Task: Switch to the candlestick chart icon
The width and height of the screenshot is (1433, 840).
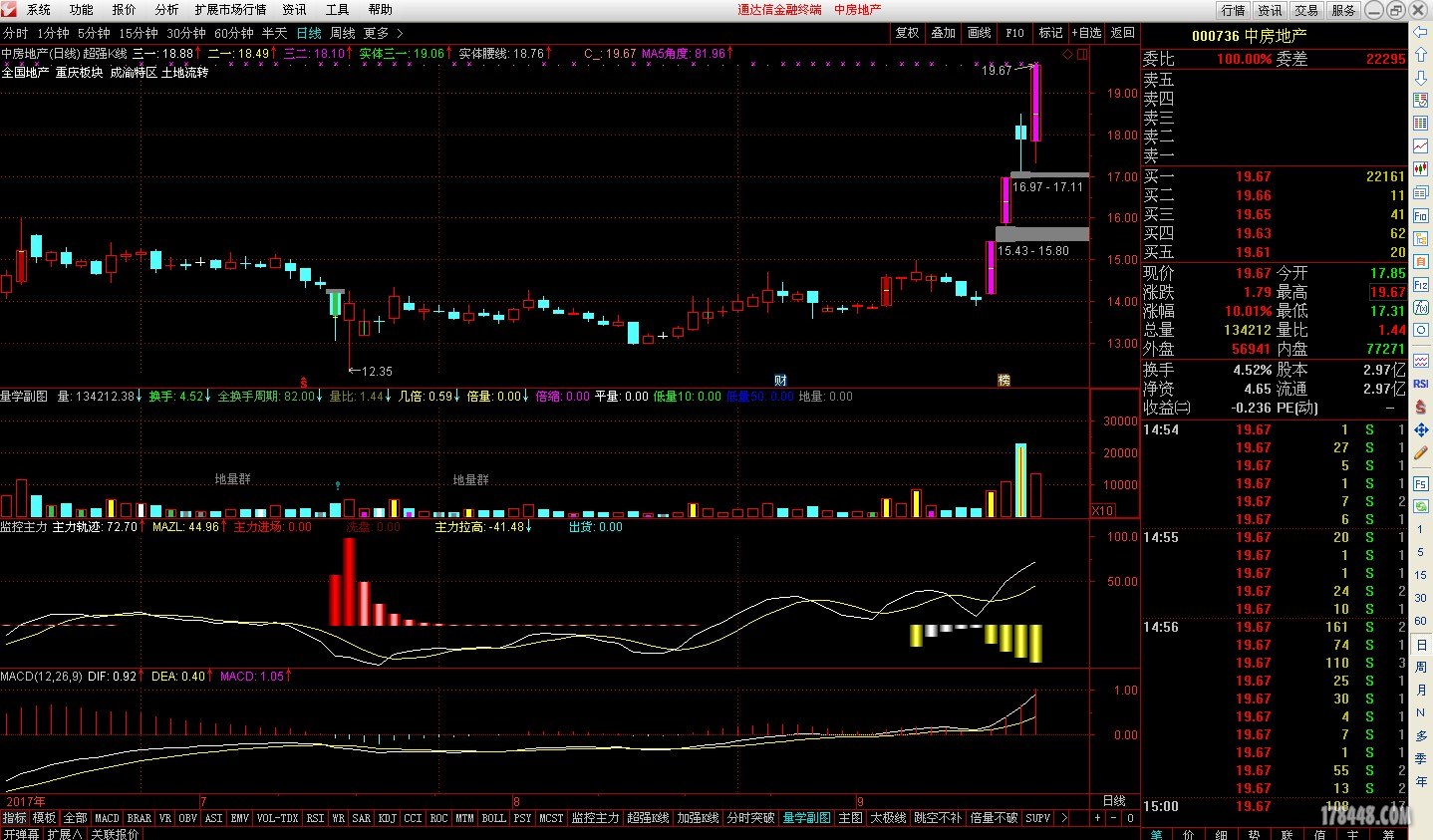Action: [1421, 168]
